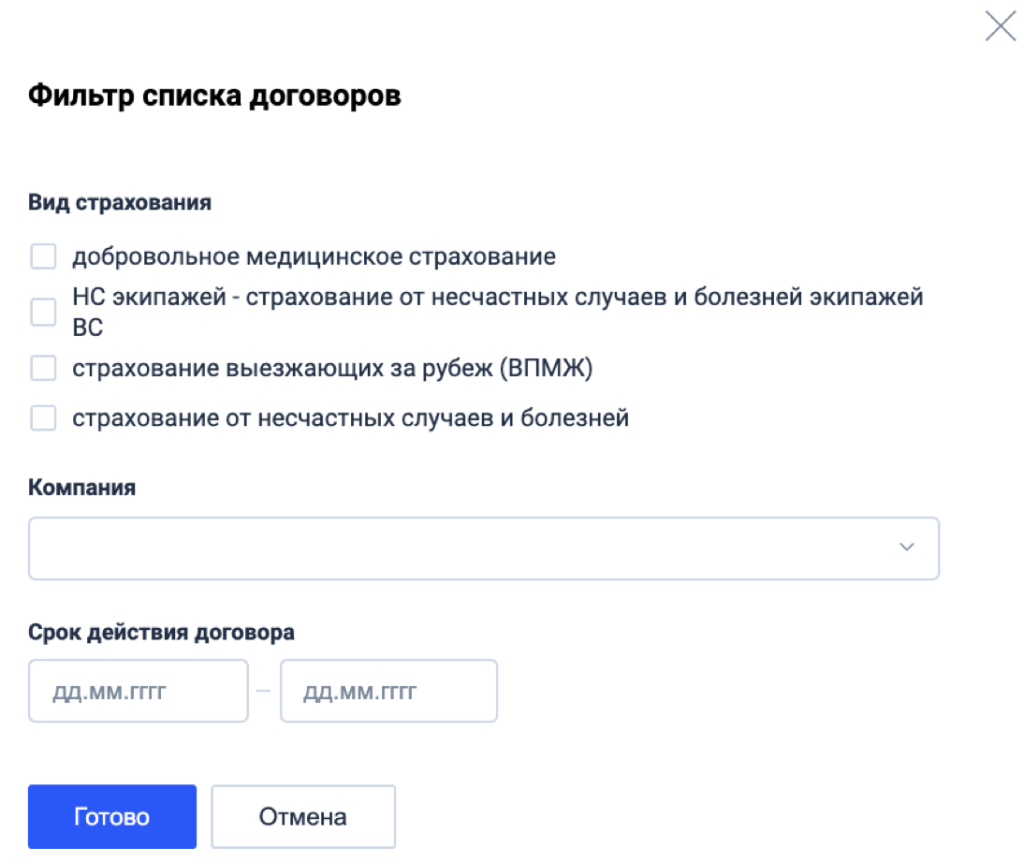Check the НС экипажей insurance option

(42, 312)
